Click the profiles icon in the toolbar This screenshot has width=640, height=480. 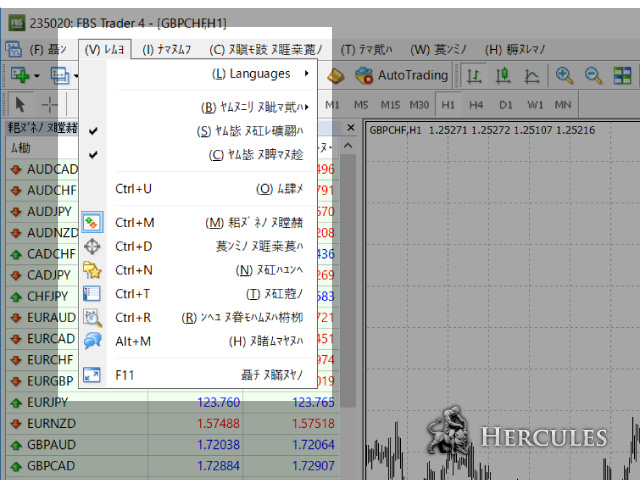pos(60,76)
